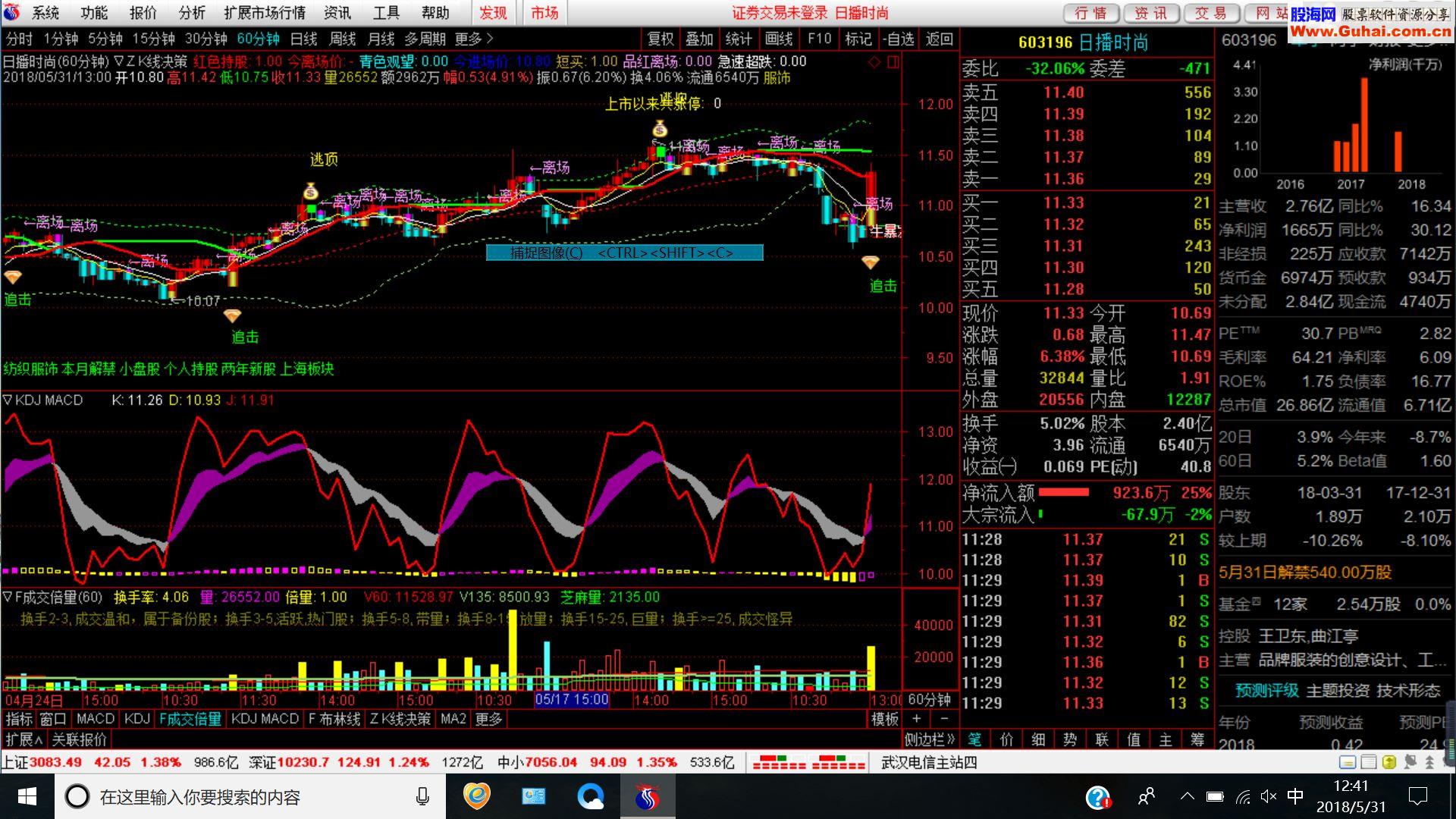Click the double up-arrow status bar icon
1456x819 pixels.
pos(1429,762)
